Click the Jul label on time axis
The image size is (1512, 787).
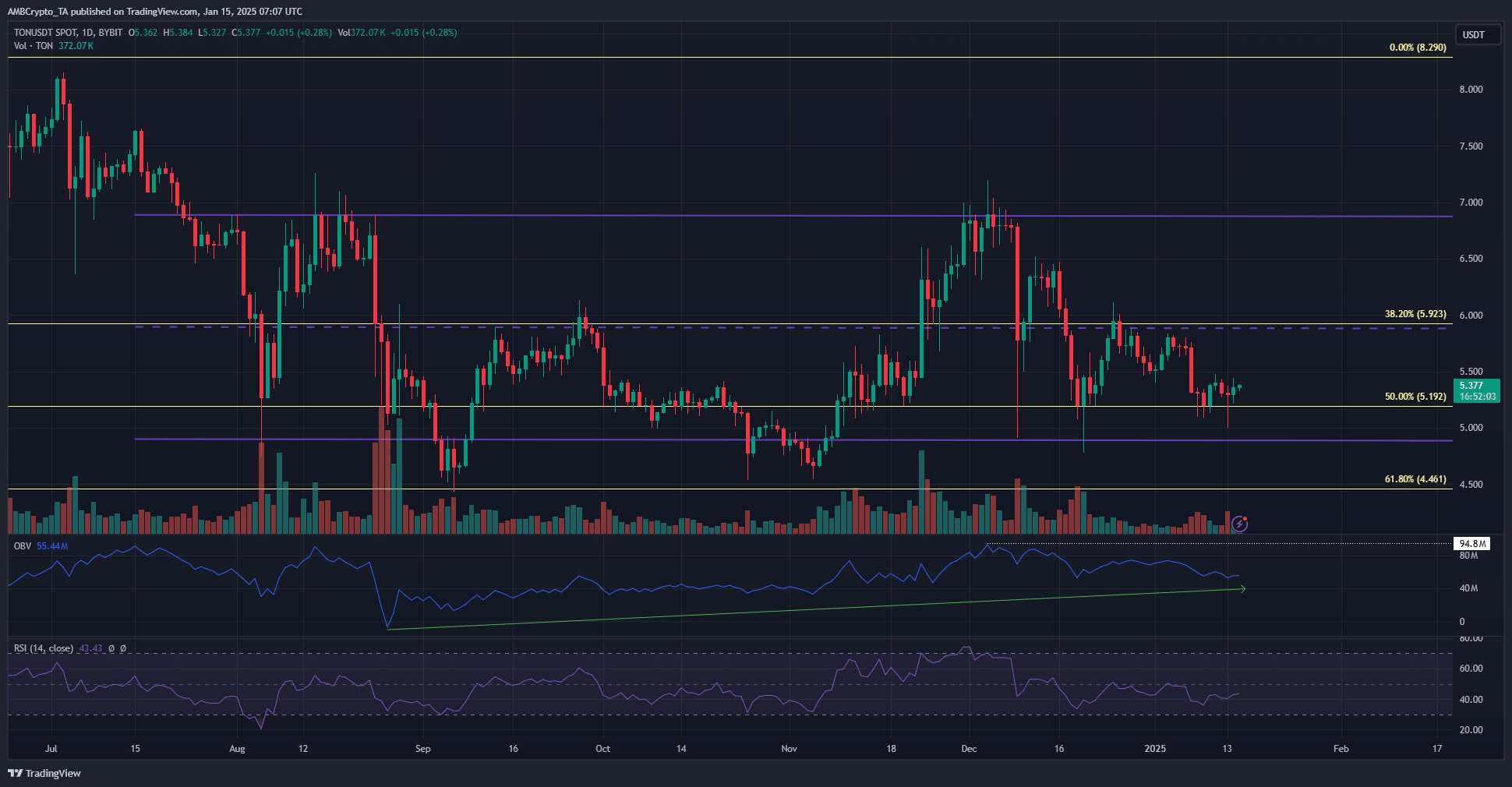point(51,749)
